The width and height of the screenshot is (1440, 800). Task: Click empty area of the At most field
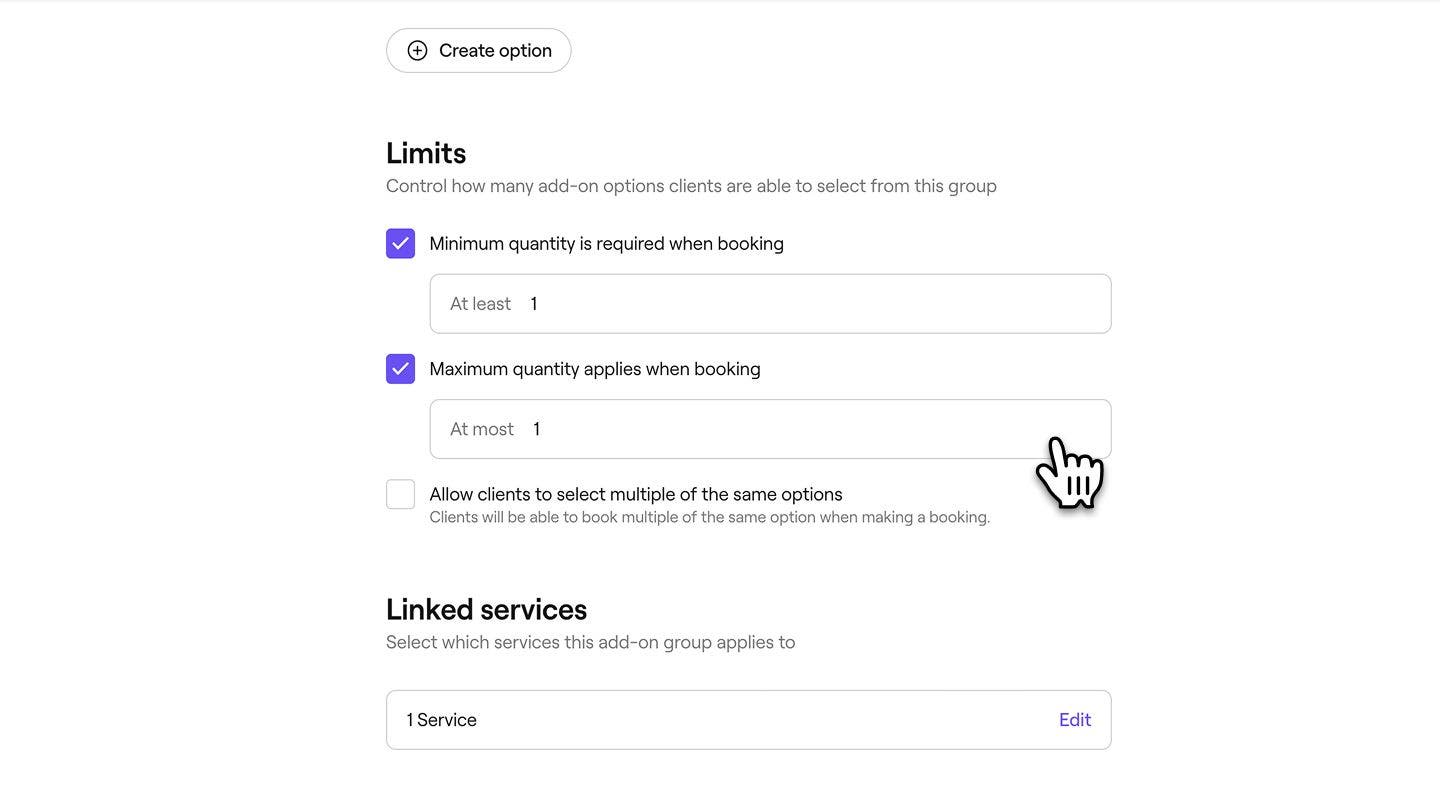(800, 429)
